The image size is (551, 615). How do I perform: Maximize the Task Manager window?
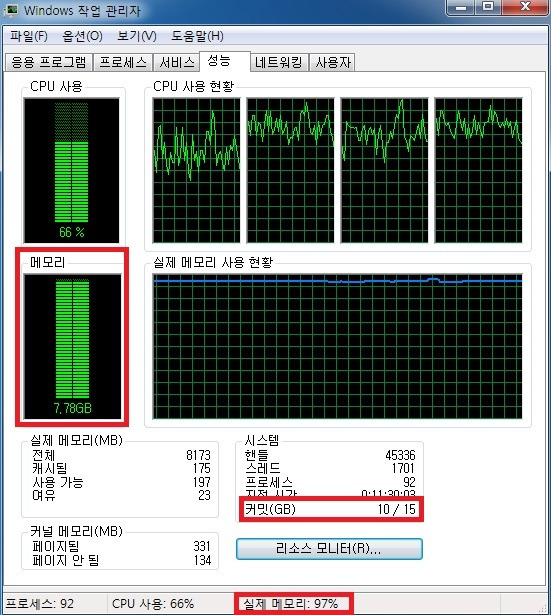click(488, 6)
